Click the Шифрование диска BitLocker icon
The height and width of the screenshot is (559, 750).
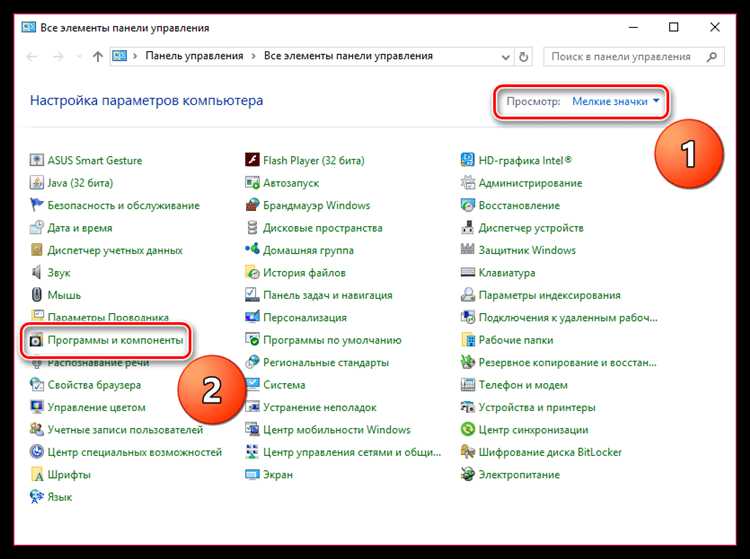point(467,452)
